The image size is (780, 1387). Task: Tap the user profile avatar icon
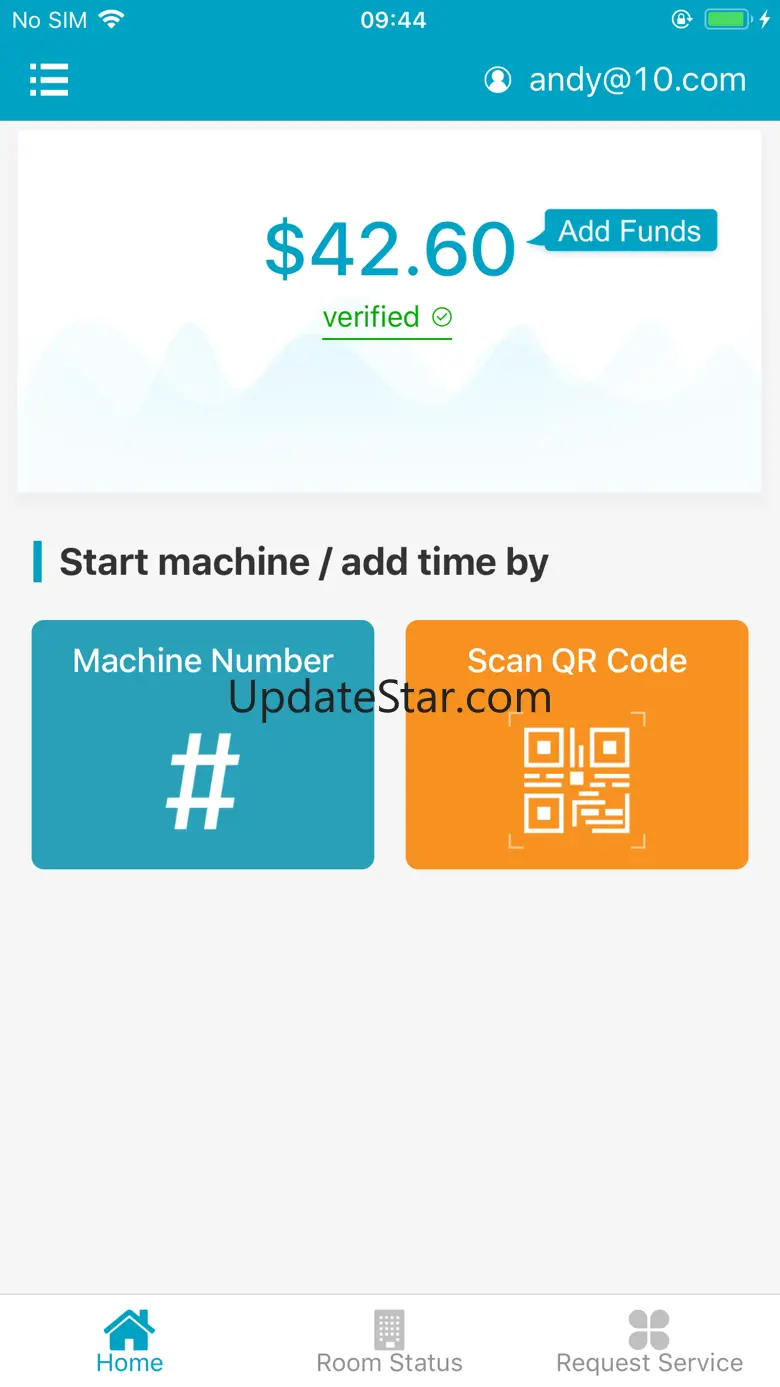(497, 80)
